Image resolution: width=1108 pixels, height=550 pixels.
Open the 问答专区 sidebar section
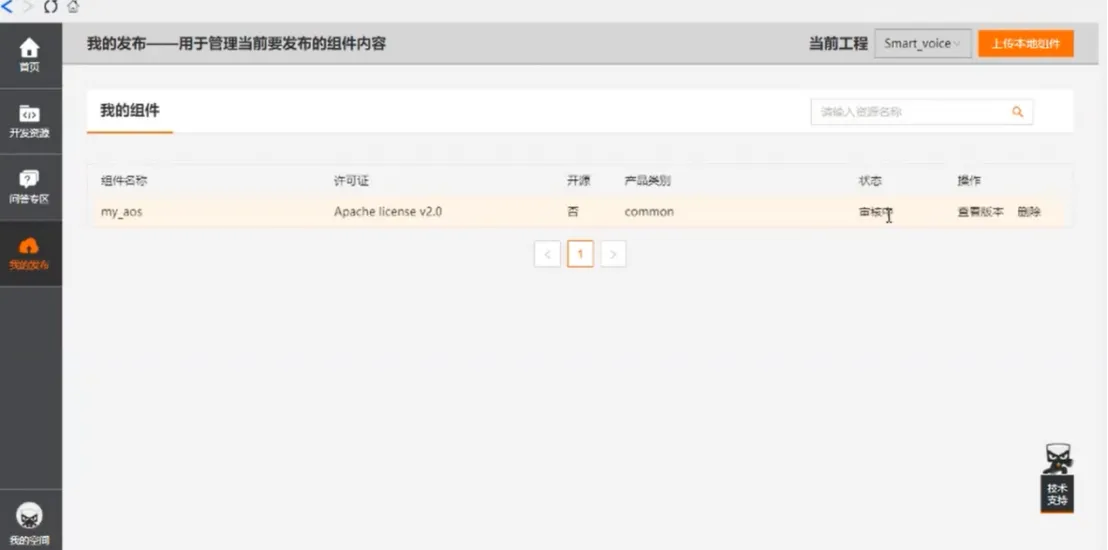tap(30, 187)
